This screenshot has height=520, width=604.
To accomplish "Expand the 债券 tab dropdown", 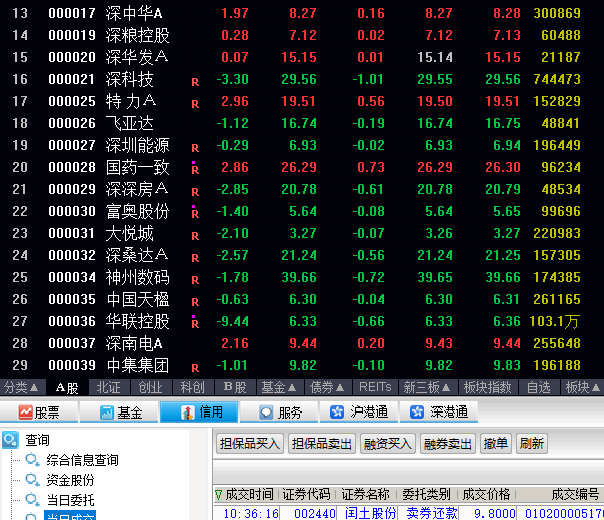I will [327, 387].
